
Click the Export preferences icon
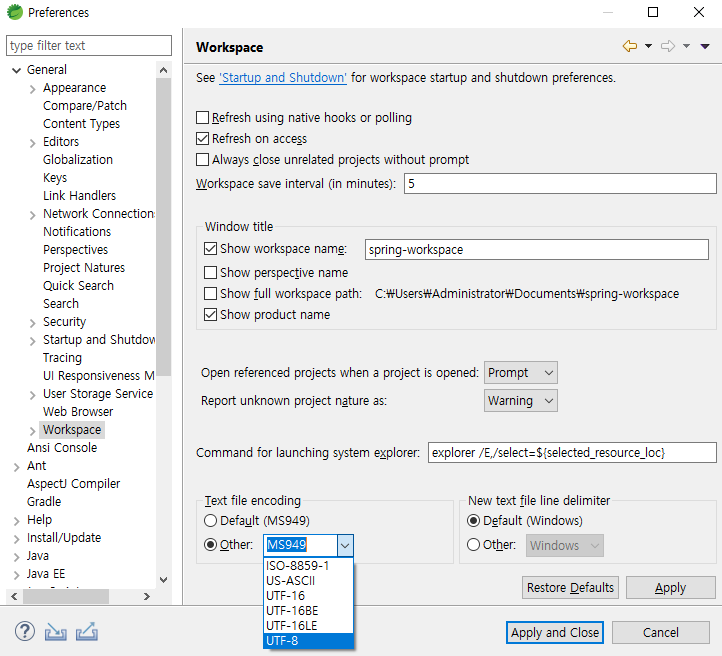(87, 631)
